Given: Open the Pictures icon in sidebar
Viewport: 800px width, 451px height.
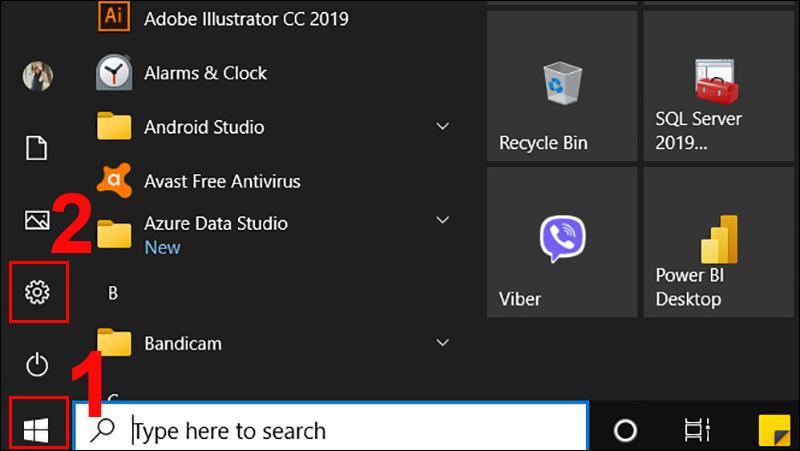Looking at the screenshot, I should (37, 220).
